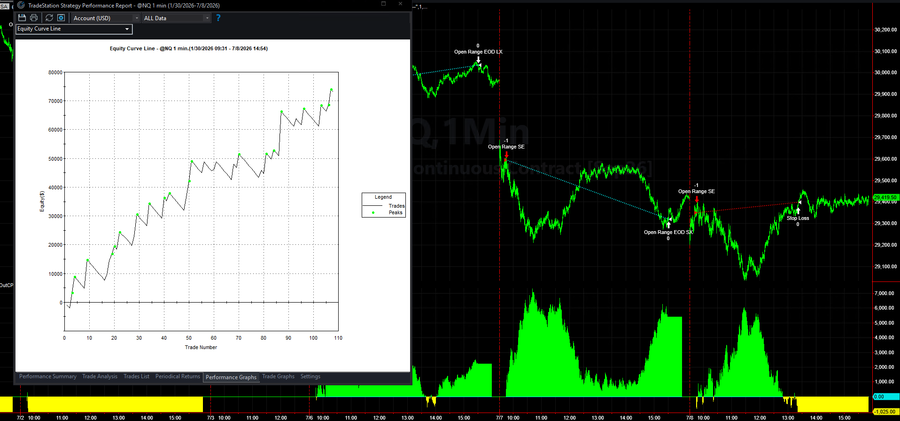900x421 pixels.
Task: Switch to the Performance Summary tab
Action: (x=48, y=377)
